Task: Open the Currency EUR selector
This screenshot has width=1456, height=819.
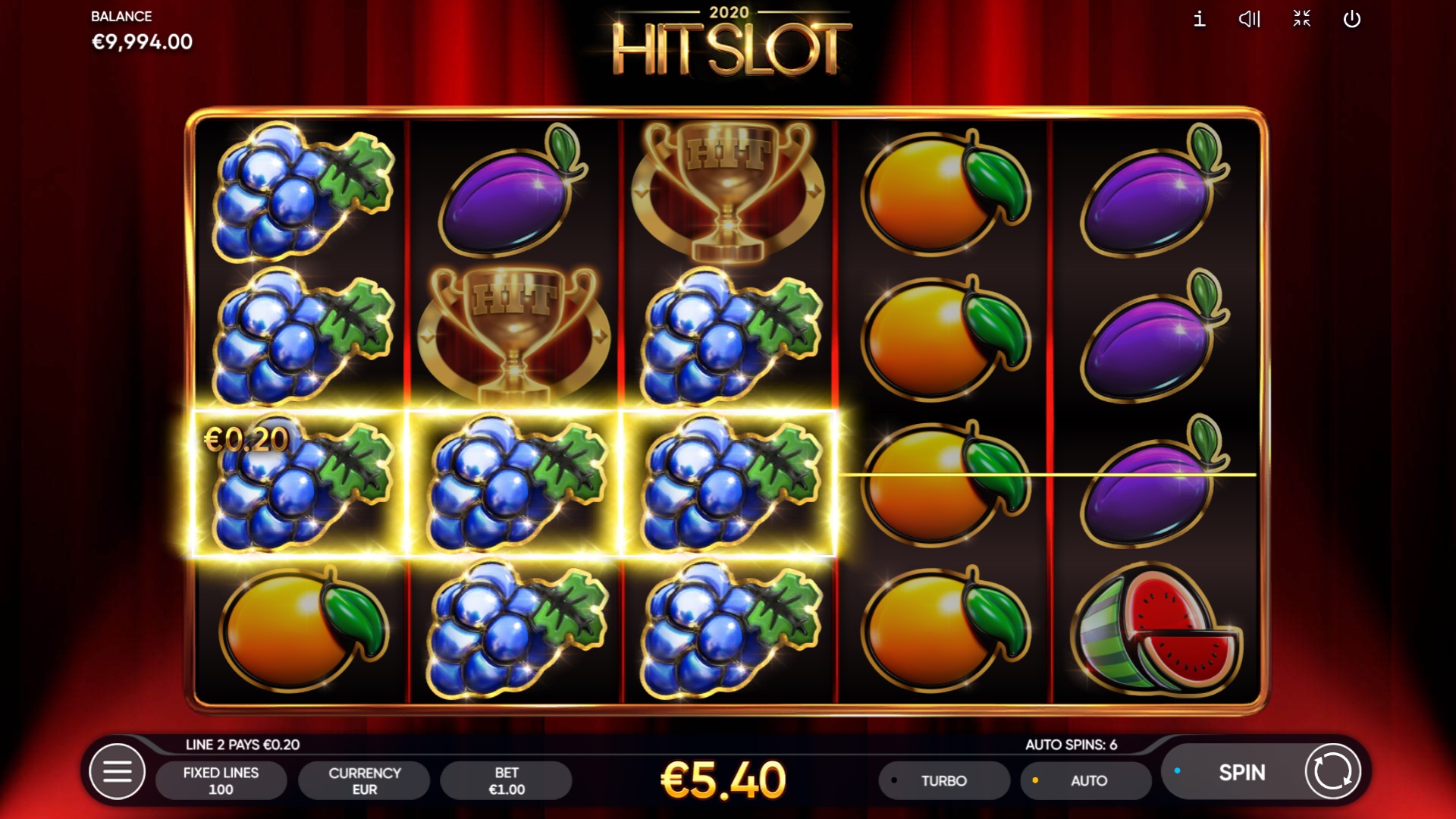Action: point(364,780)
